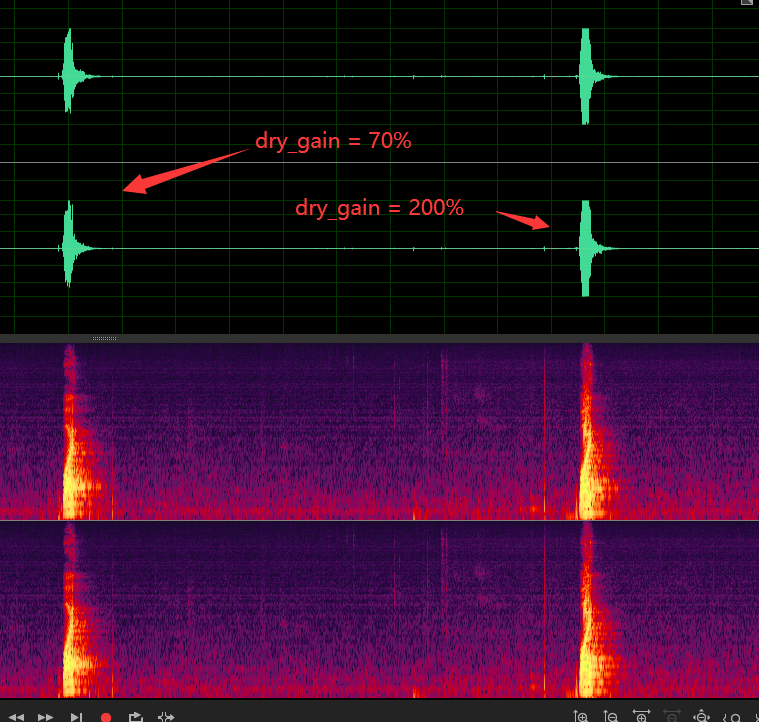
Task: Move playhead to next marker button
Action: (x=76, y=717)
